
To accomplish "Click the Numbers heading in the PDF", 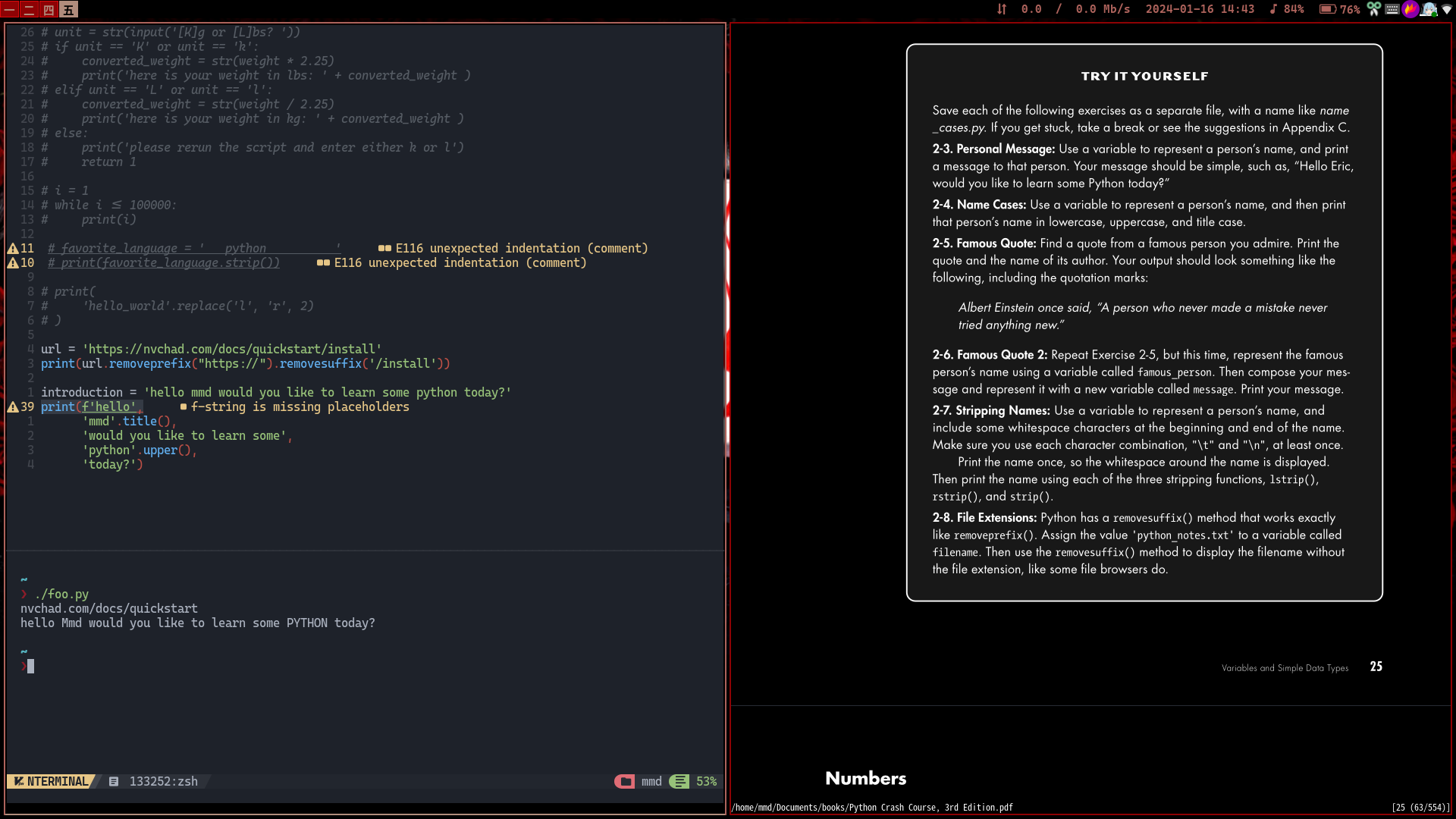I will [865, 778].
